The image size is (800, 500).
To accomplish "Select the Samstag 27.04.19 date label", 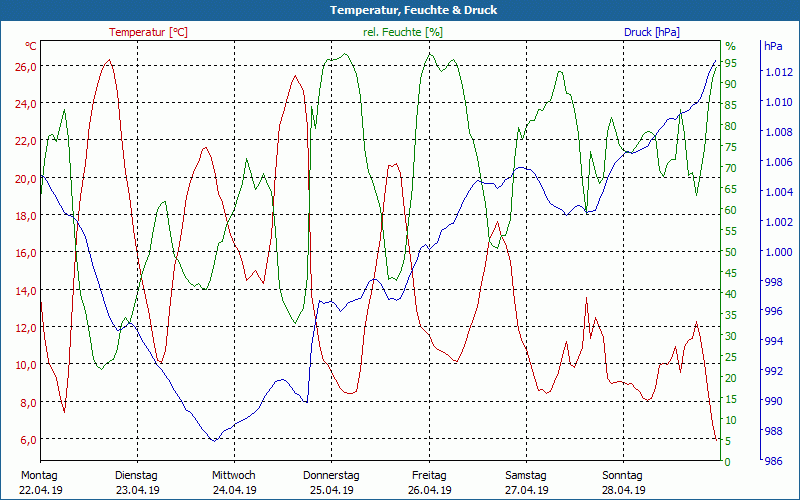I will click(525, 482).
